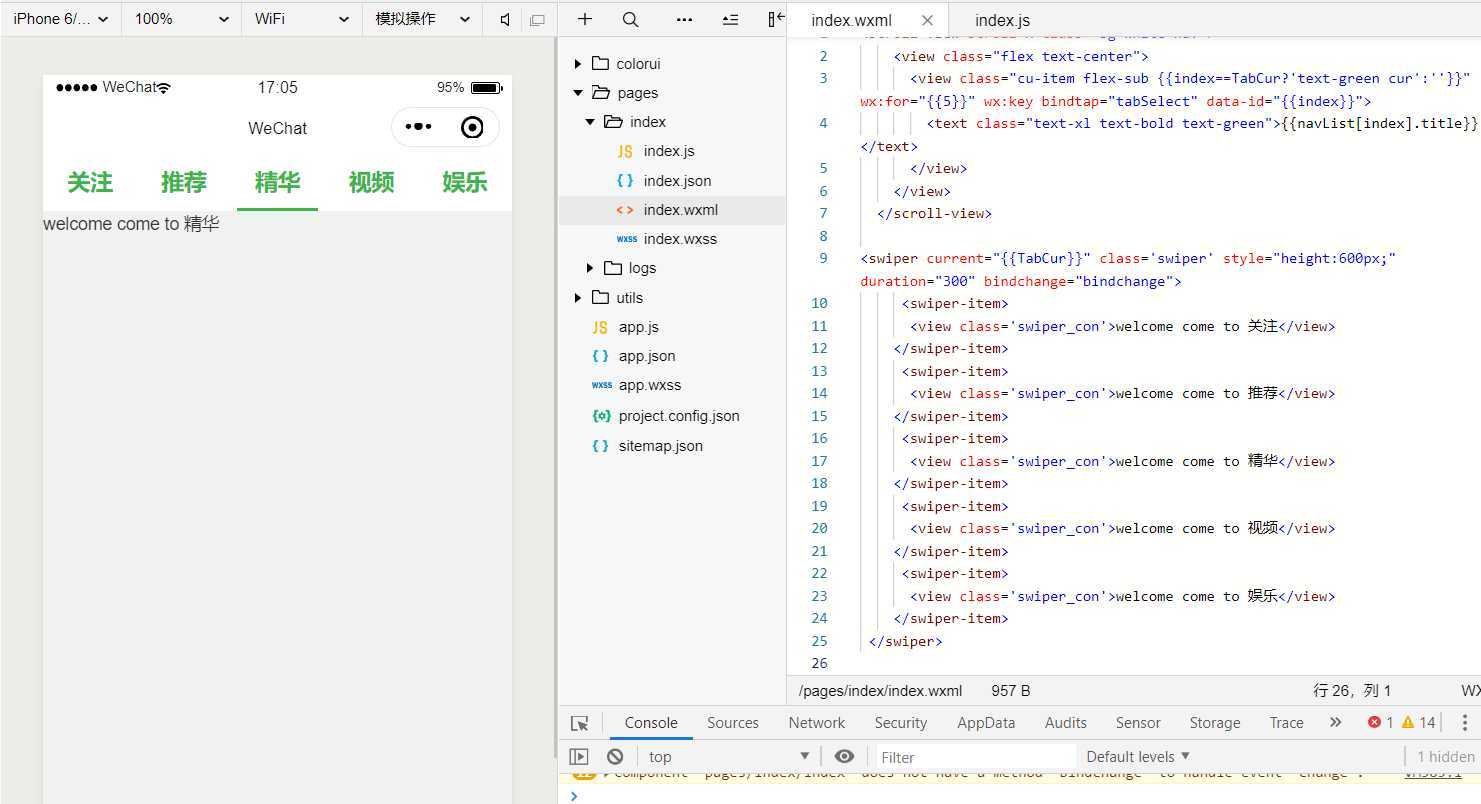The width and height of the screenshot is (1481, 804).
Task: Tap the 推荐 tab in simulator
Action: click(x=184, y=182)
